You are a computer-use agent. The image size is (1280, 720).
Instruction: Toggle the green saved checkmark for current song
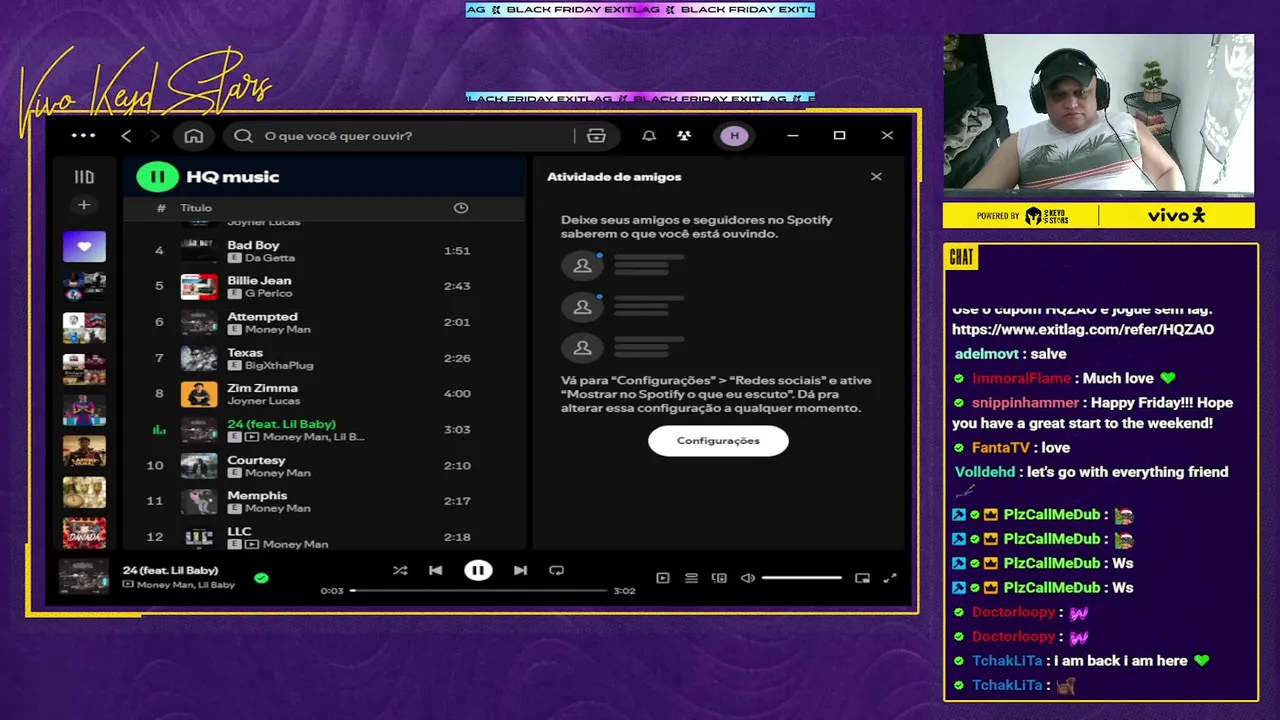click(x=261, y=578)
